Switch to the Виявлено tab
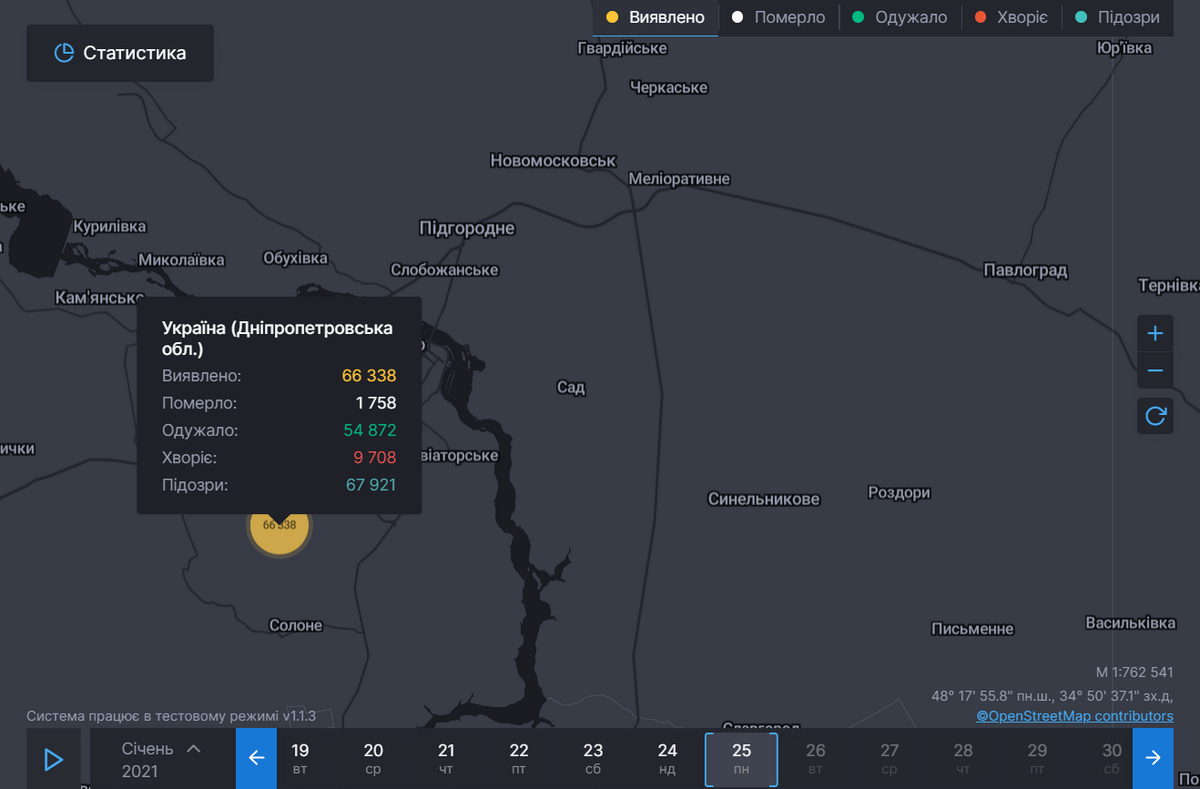 click(x=656, y=18)
